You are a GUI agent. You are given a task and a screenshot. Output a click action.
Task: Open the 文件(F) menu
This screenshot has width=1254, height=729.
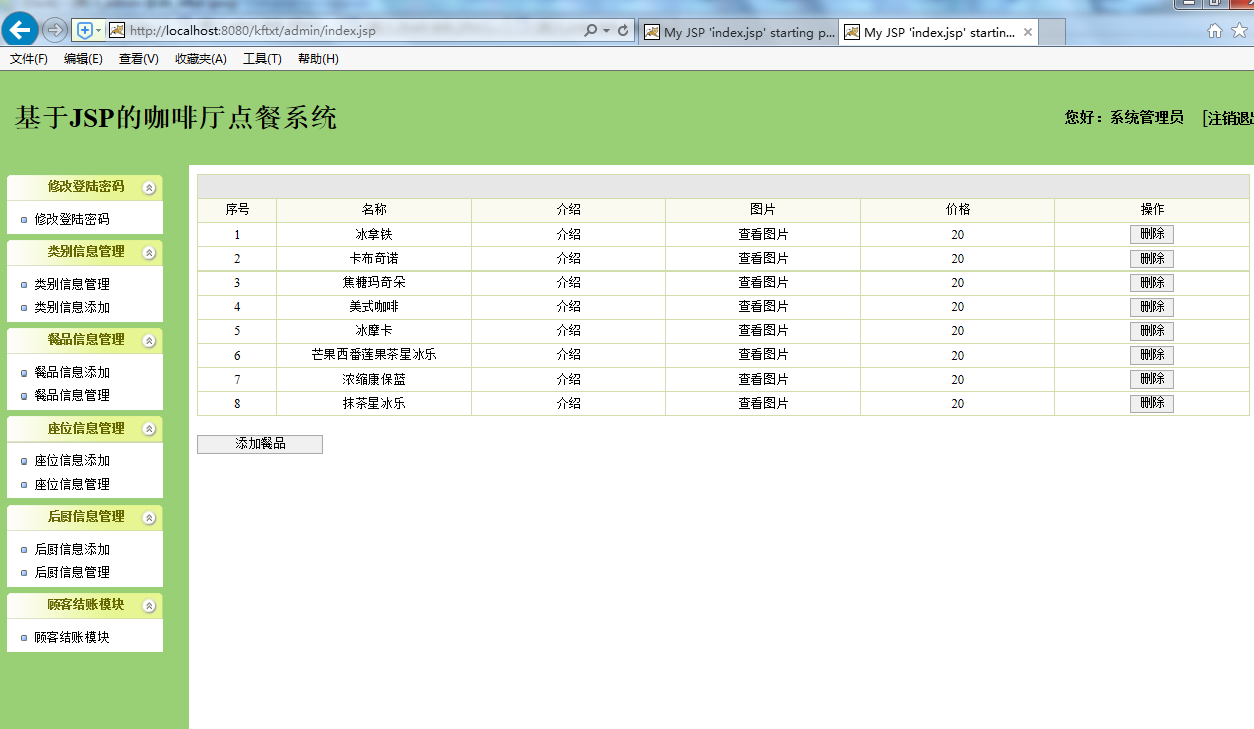pyautogui.click(x=29, y=59)
